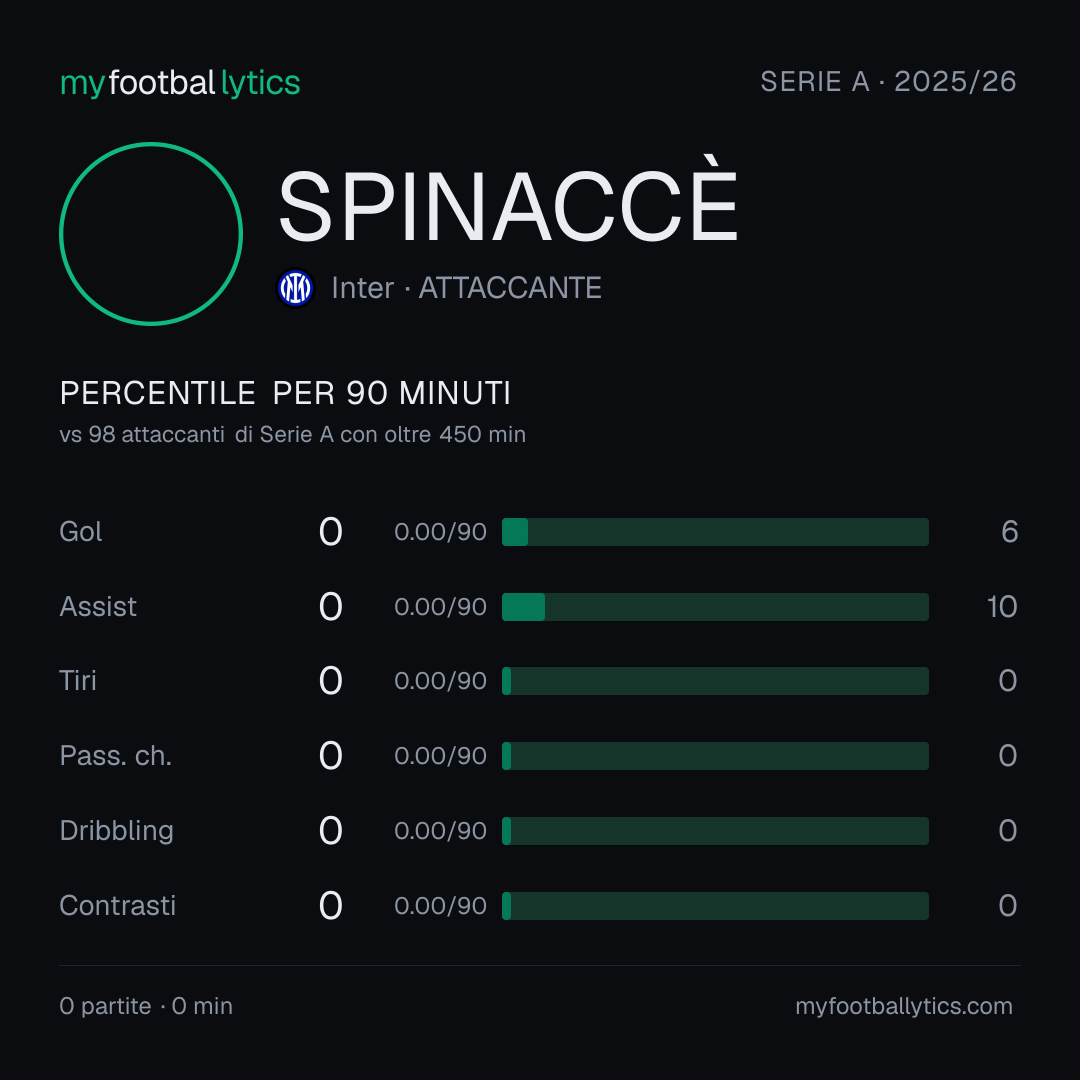Select the Dribbling percentile bar
The height and width of the screenshot is (1080, 1080).
click(x=715, y=831)
